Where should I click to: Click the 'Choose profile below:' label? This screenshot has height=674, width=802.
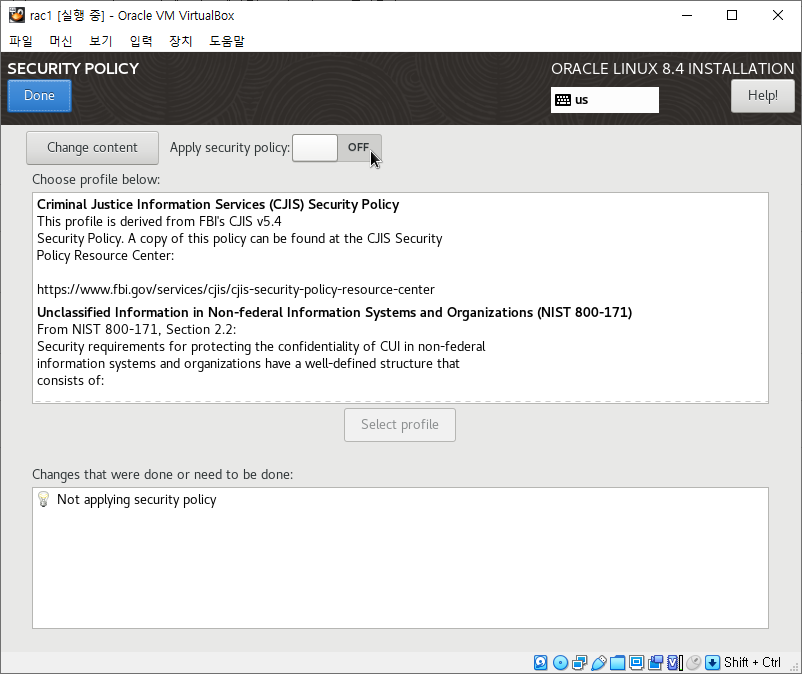point(96,179)
